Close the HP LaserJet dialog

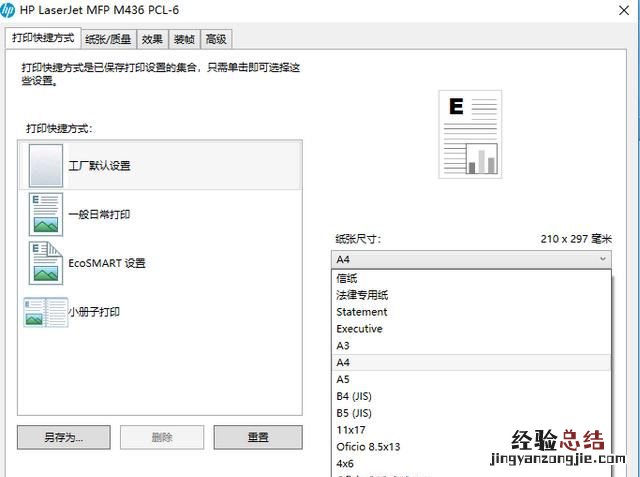pyautogui.click(x=624, y=10)
